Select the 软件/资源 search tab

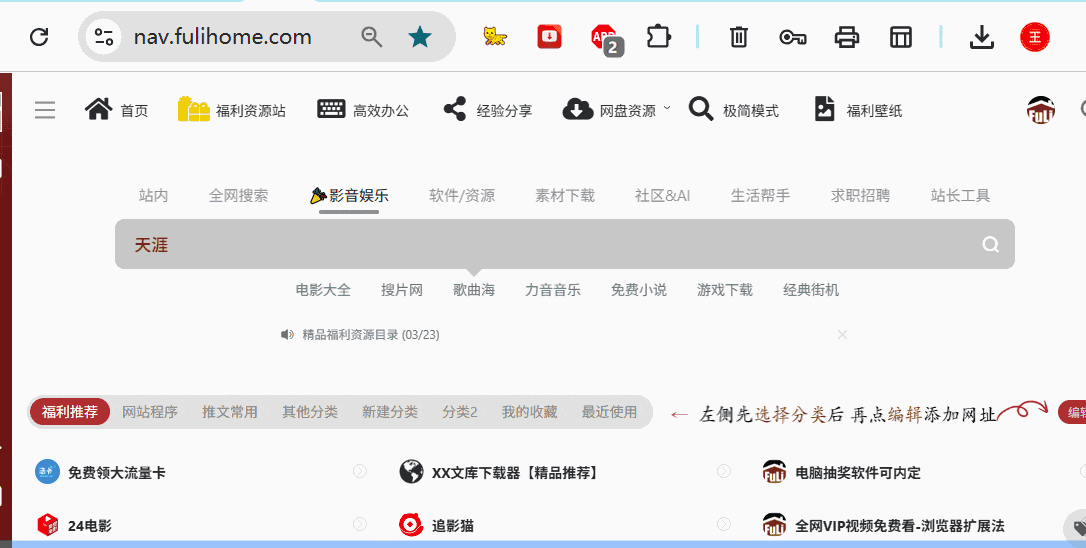462,196
